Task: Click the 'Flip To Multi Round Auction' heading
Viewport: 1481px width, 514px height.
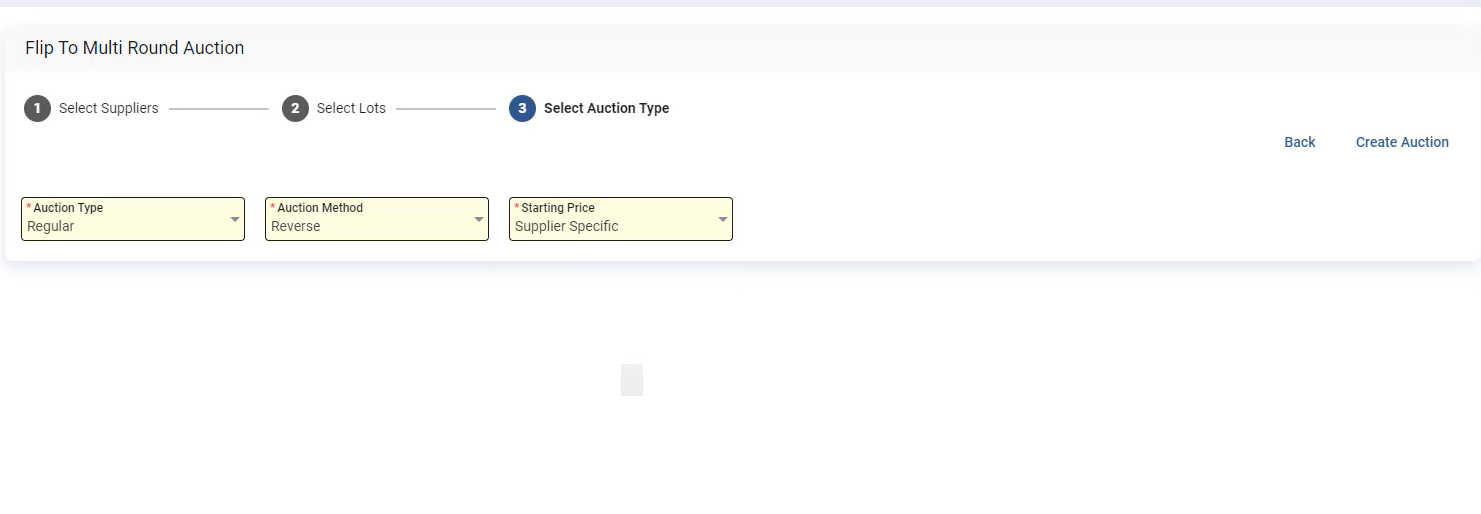Action: [135, 48]
